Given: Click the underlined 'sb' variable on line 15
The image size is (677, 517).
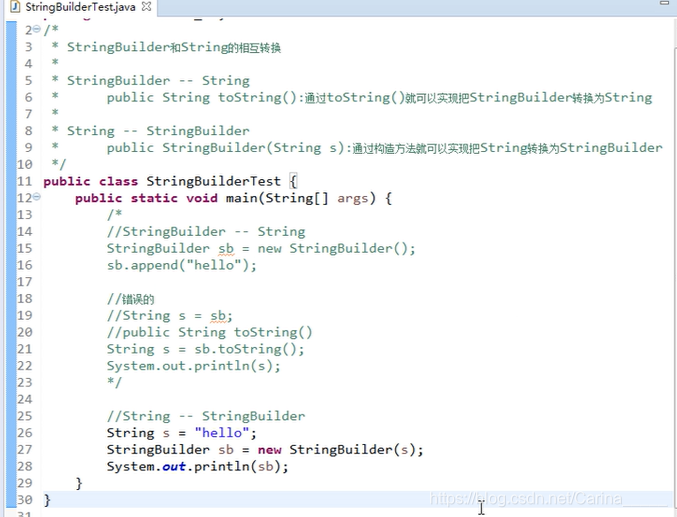Looking at the screenshot, I should point(226,249).
